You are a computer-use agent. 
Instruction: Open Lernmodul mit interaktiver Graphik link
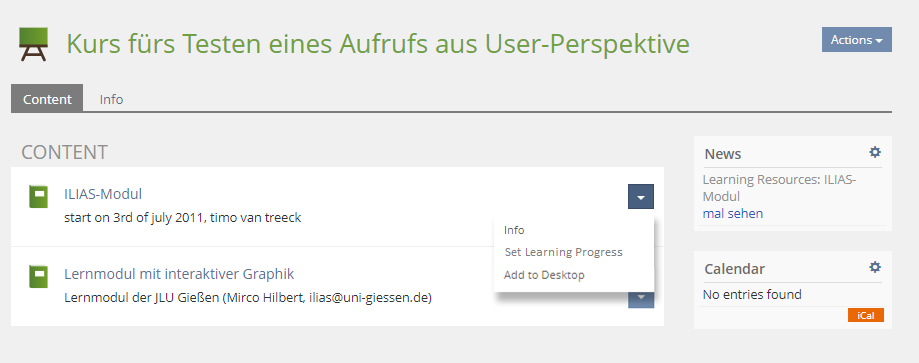pos(179,274)
